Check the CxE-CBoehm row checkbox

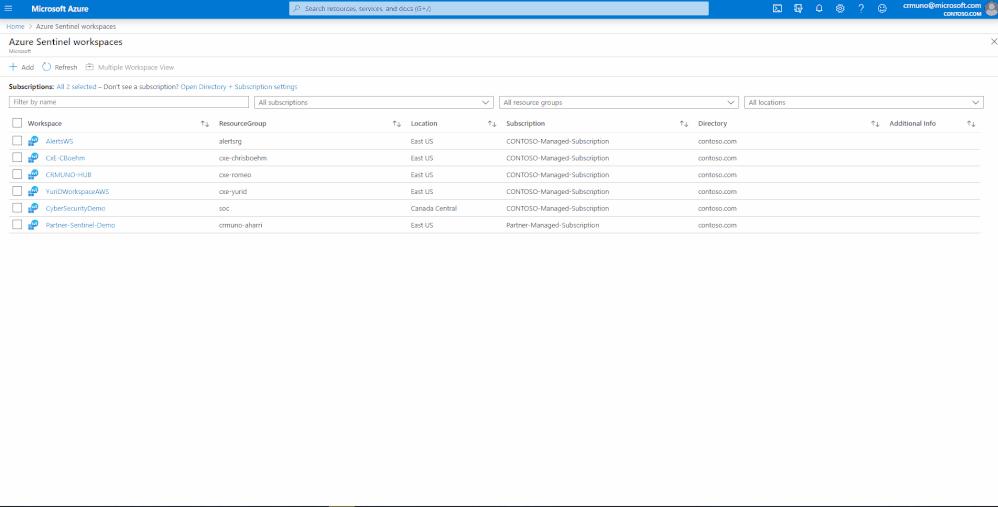click(17, 157)
